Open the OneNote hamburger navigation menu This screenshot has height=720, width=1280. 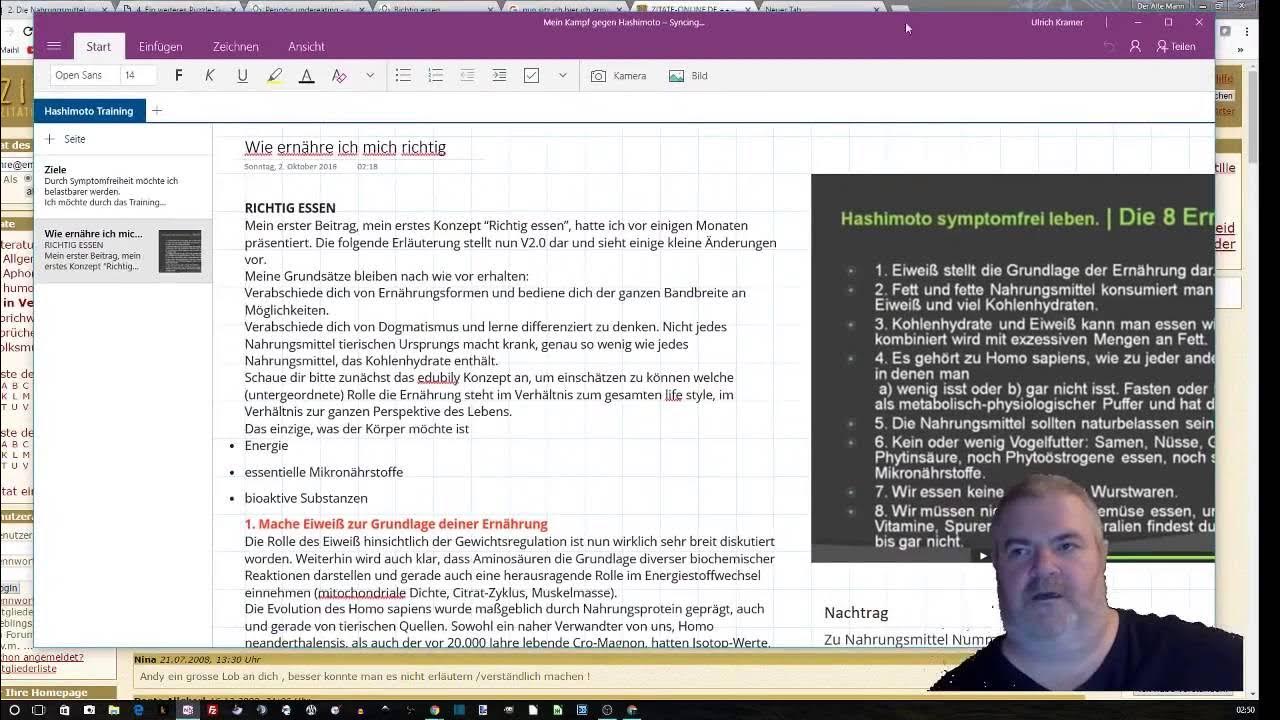point(54,46)
